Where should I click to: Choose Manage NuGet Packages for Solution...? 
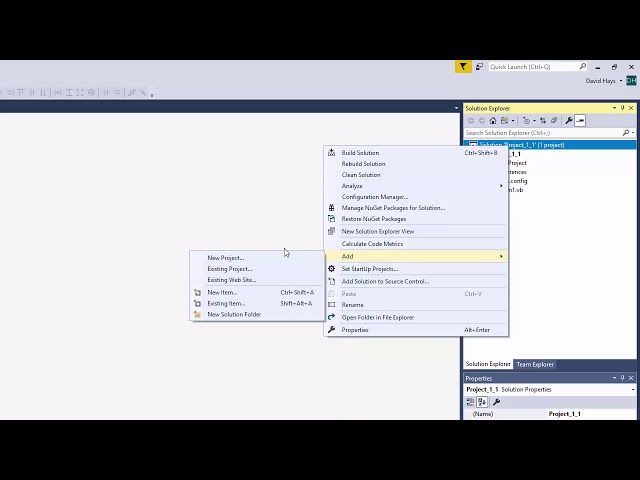click(x=416, y=208)
